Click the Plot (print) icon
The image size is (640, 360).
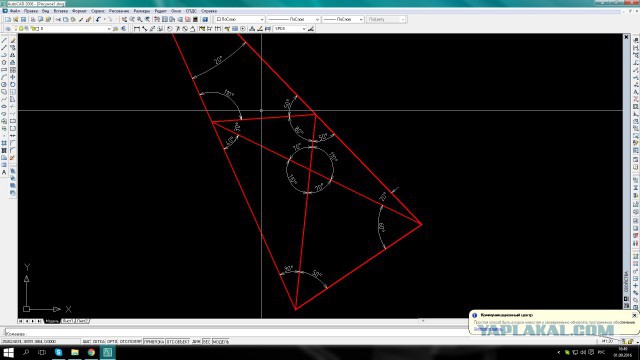[33, 19]
